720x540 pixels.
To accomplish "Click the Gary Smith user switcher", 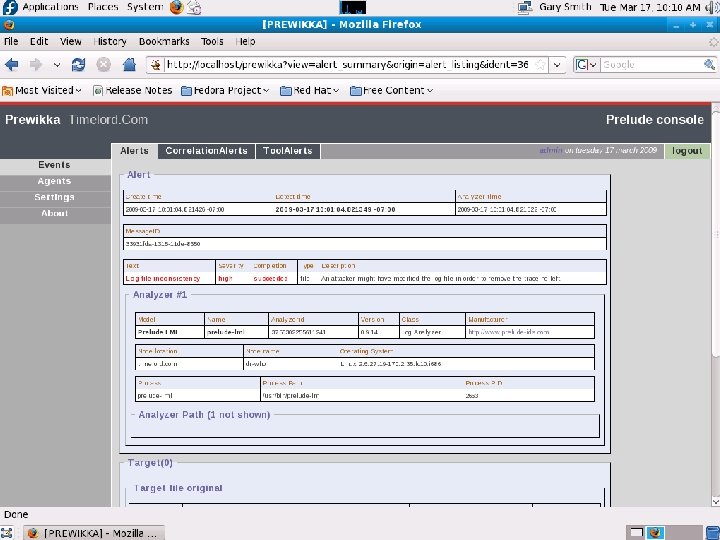I will (x=565, y=7).
